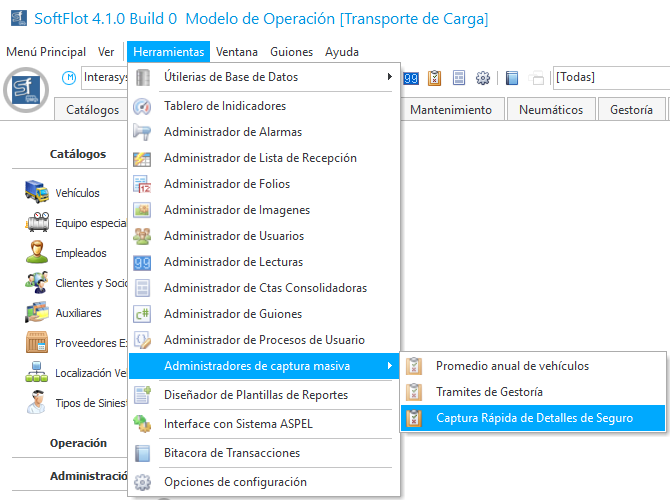The height and width of the screenshot is (500, 670).
Task: Click the Auxiliares catalog icon
Action: 38,312
